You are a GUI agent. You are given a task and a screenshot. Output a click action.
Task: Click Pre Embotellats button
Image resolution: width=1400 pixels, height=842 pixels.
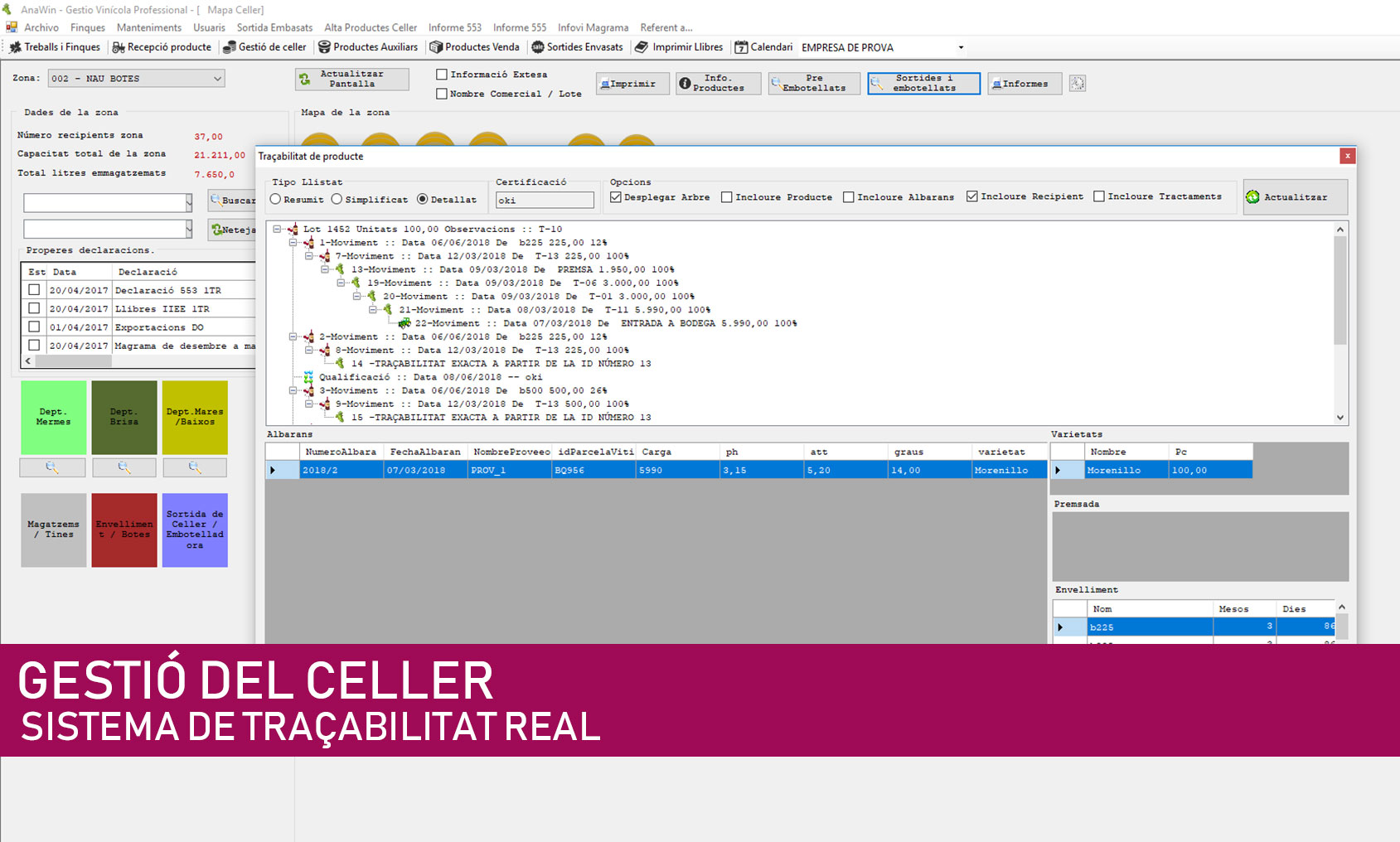click(x=814, y=84)
